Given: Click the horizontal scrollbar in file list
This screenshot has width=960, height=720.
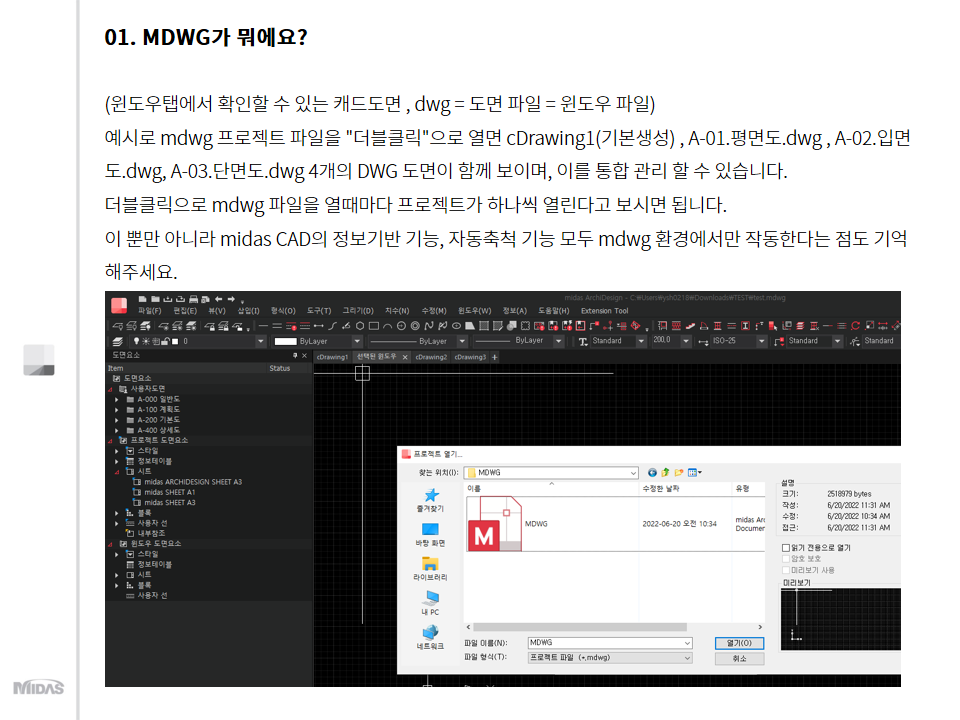Looking at the screenshot, I should (580, 627).
